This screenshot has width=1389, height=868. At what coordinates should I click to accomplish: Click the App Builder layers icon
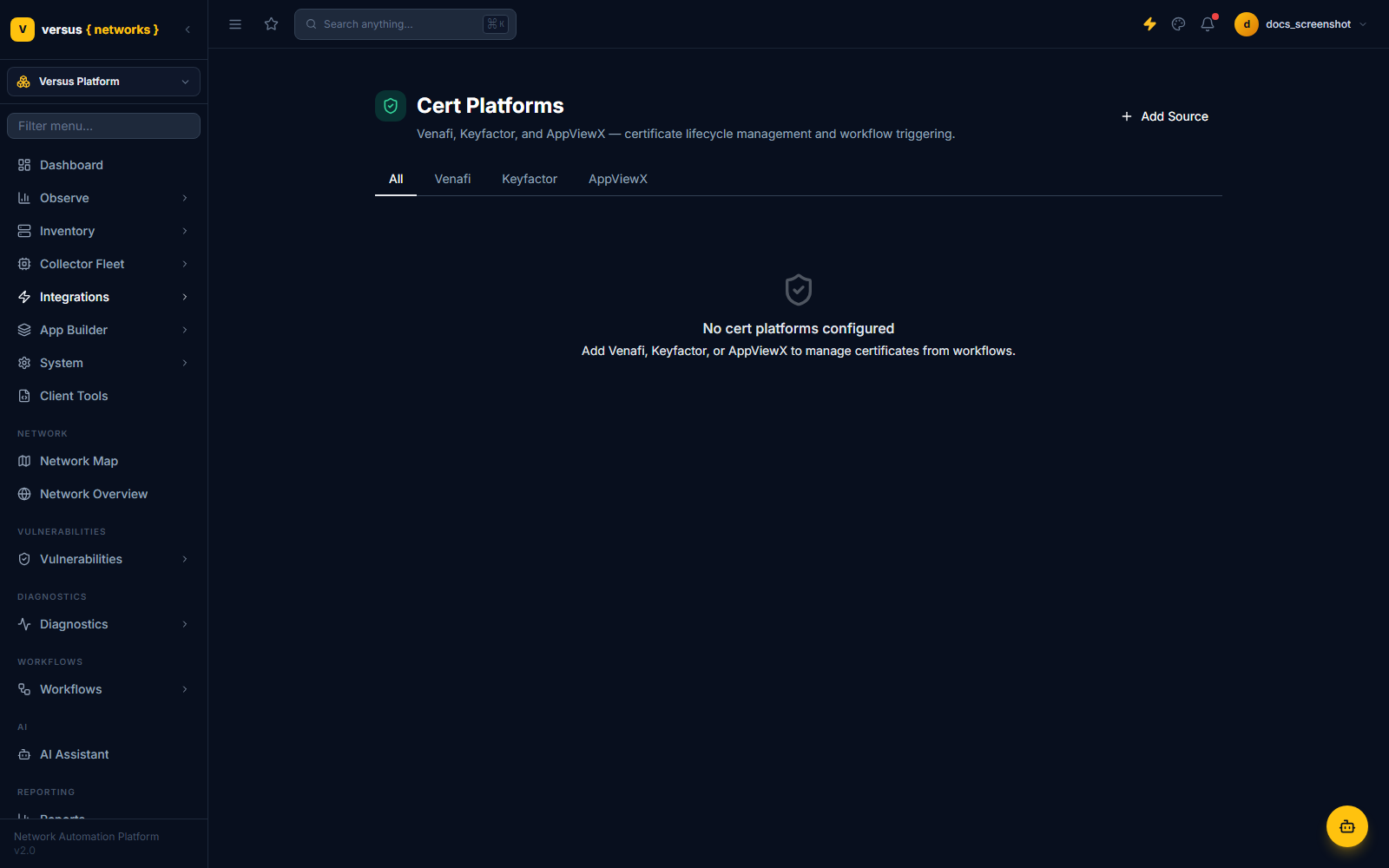click(24, 330)
